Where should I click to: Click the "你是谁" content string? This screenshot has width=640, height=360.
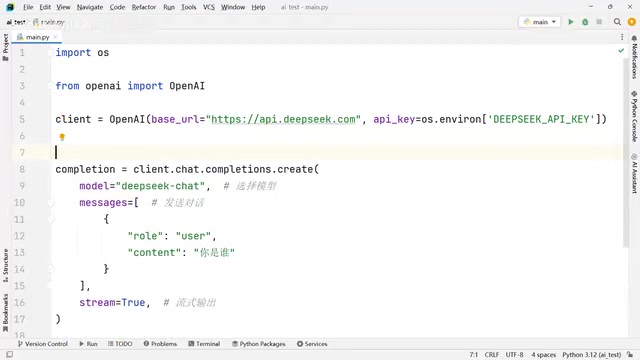[x=214, y=253]
